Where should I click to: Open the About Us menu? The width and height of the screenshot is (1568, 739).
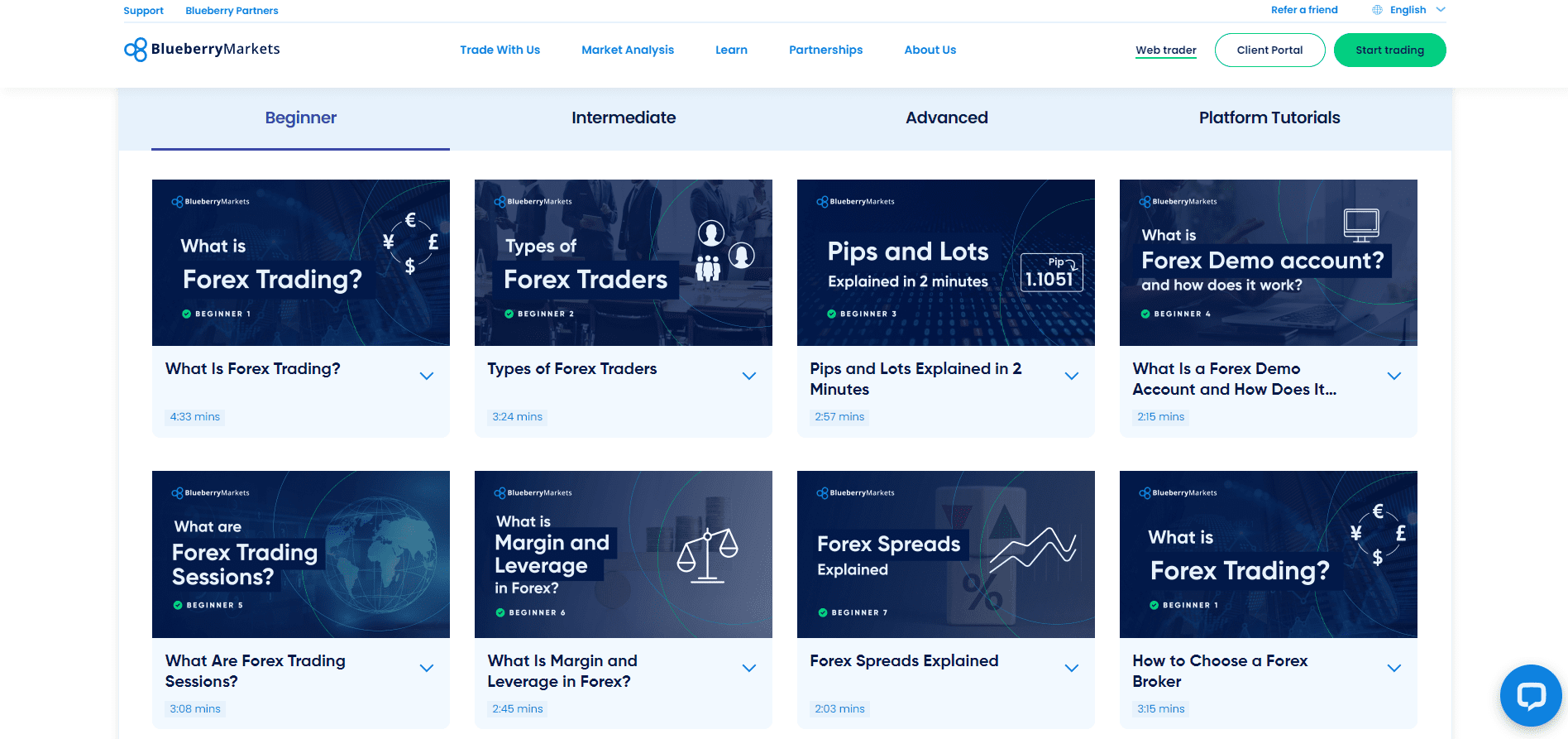click(930, 50)
